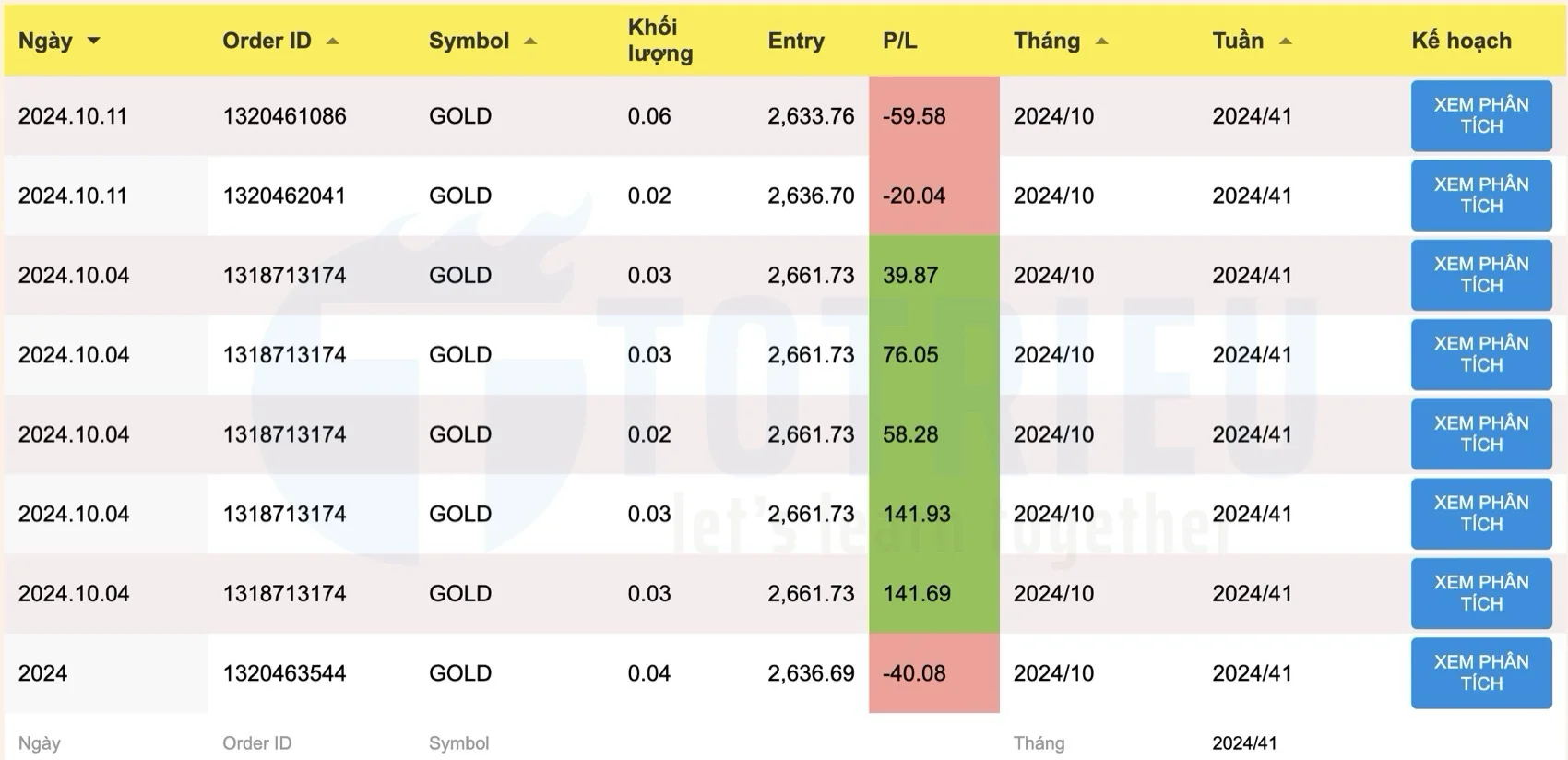Toggle ascending sort on Order ID

pos(334,41)
